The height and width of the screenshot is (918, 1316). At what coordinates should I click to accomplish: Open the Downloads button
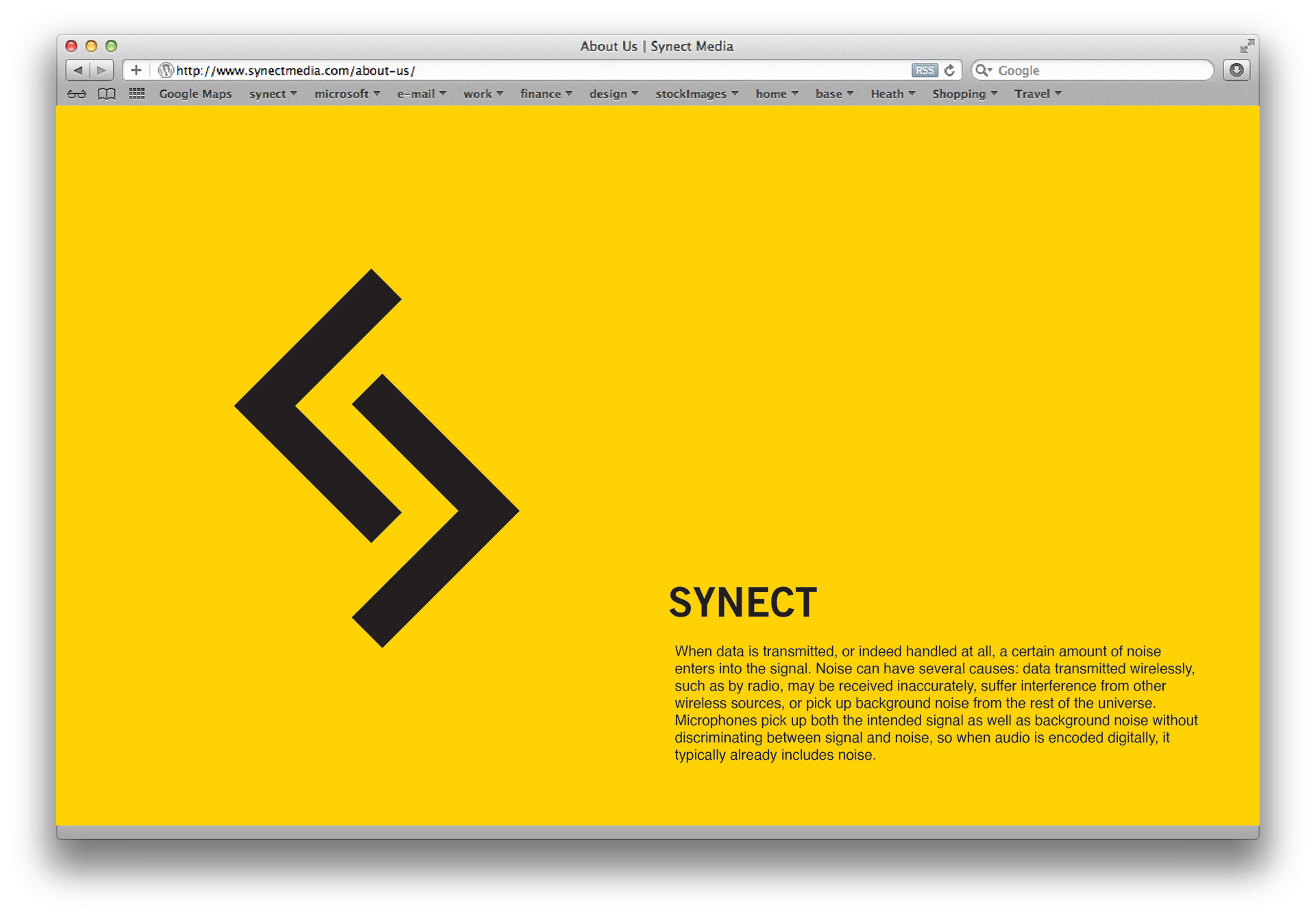(1236, 70)
